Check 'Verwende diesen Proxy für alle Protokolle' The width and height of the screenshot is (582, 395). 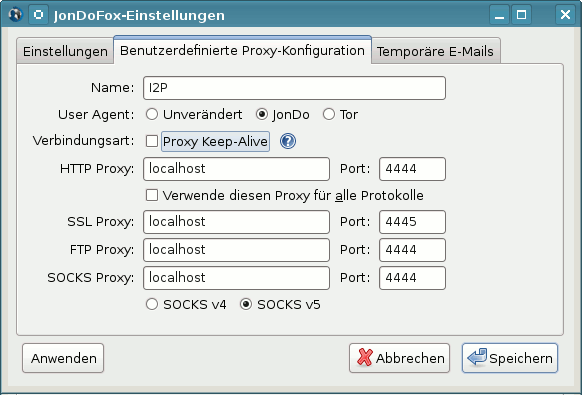[x=152, y=195]
